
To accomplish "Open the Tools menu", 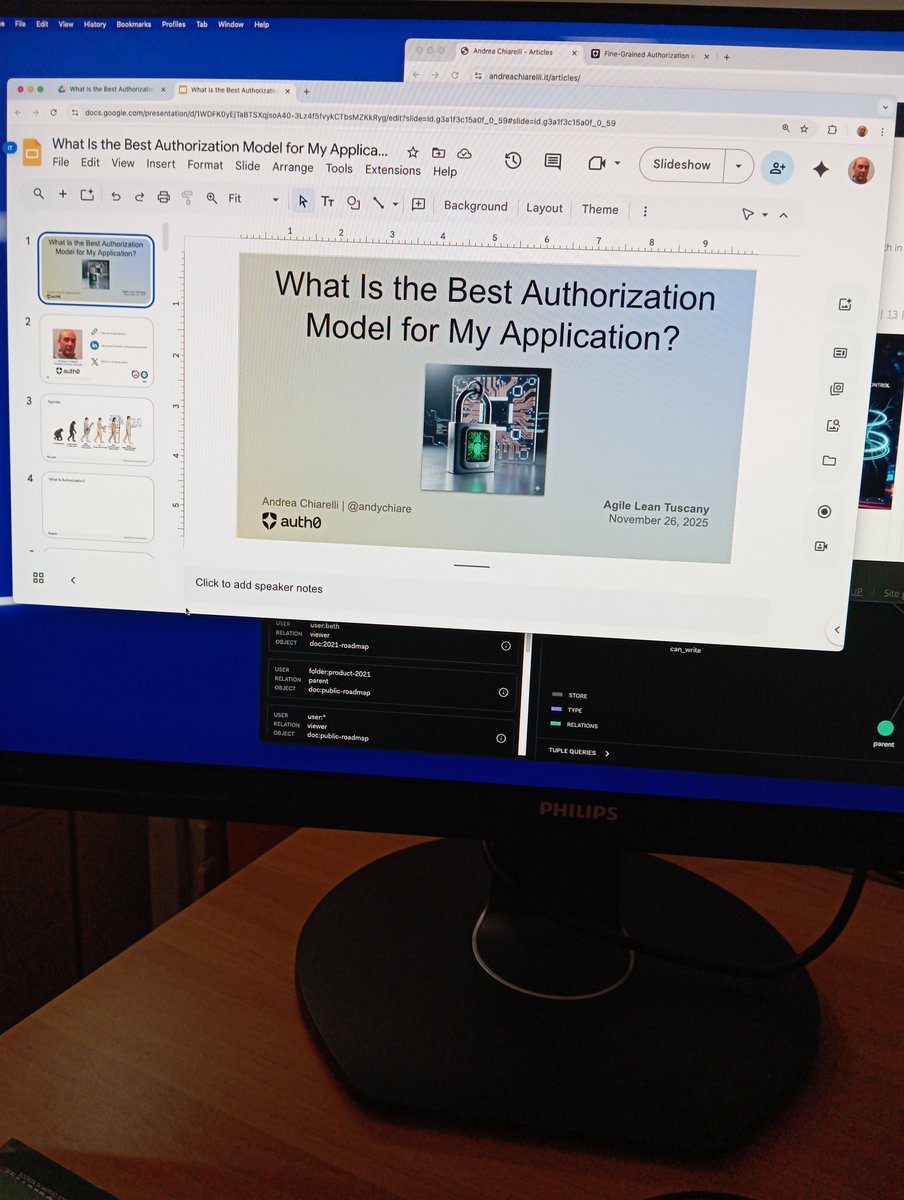I will [339, 168].
